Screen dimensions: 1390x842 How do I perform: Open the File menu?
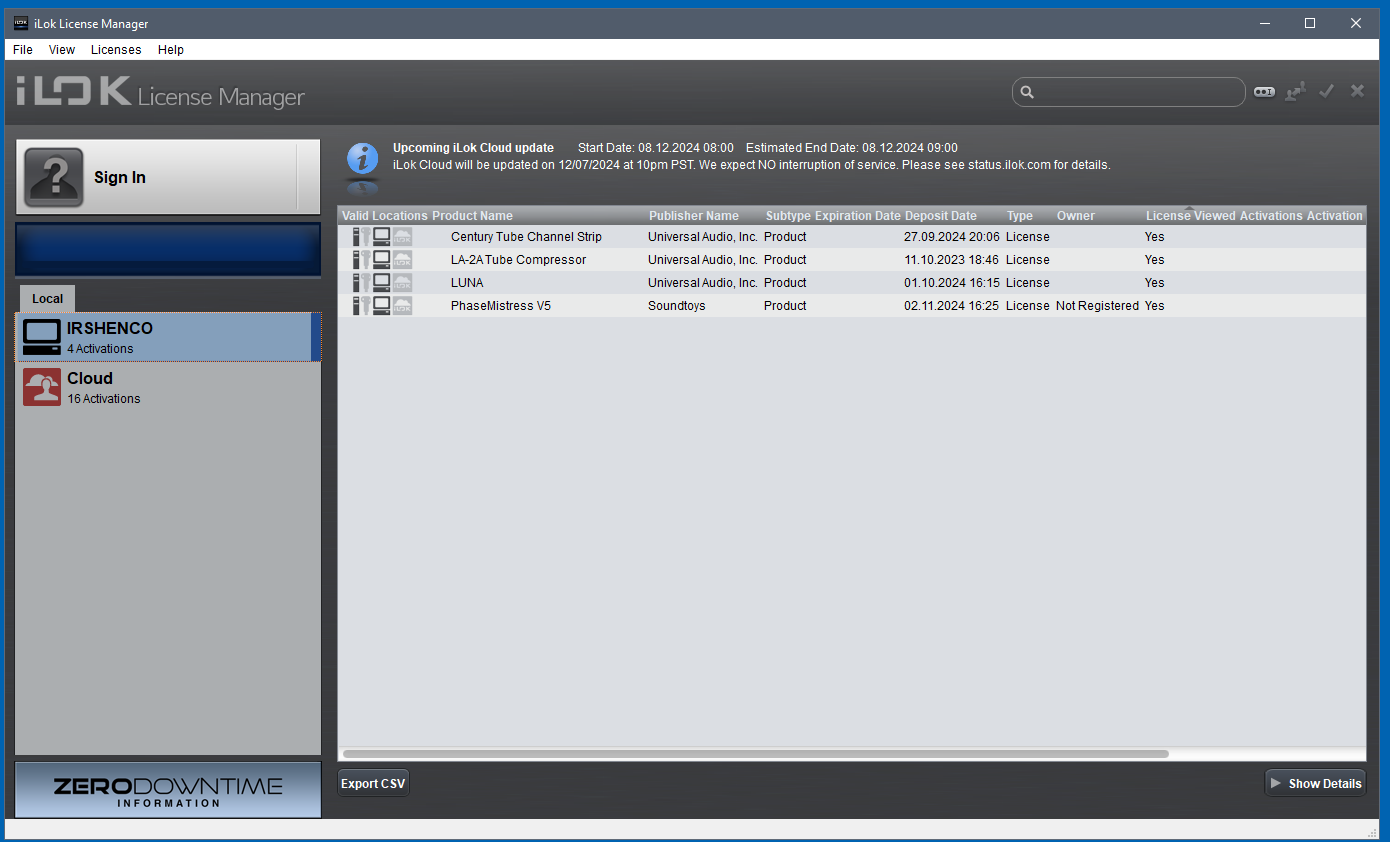23,50
